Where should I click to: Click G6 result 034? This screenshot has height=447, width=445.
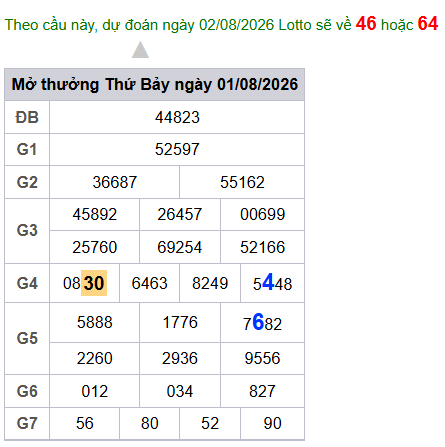coord(180,391)
